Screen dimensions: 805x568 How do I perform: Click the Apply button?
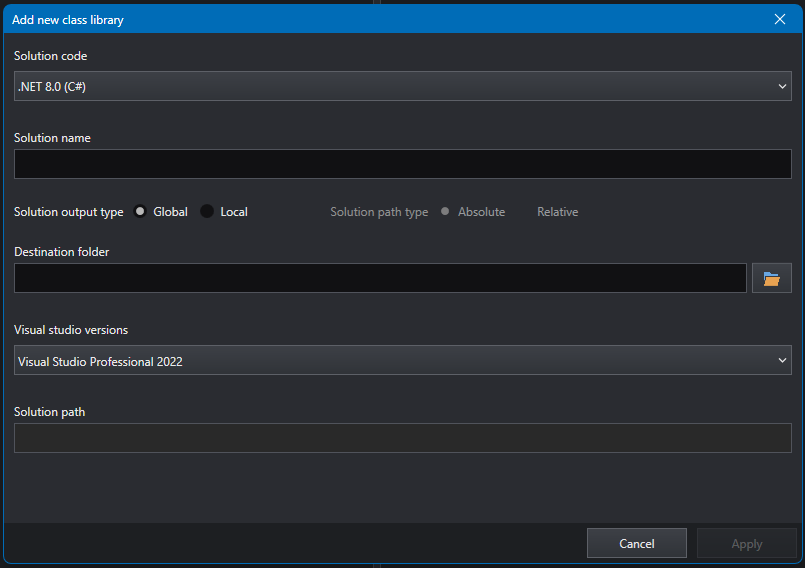pos(746,543)
